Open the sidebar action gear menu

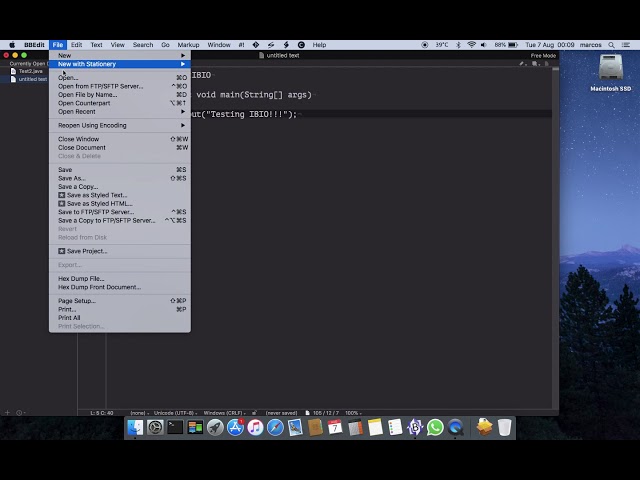coord(20,413)
